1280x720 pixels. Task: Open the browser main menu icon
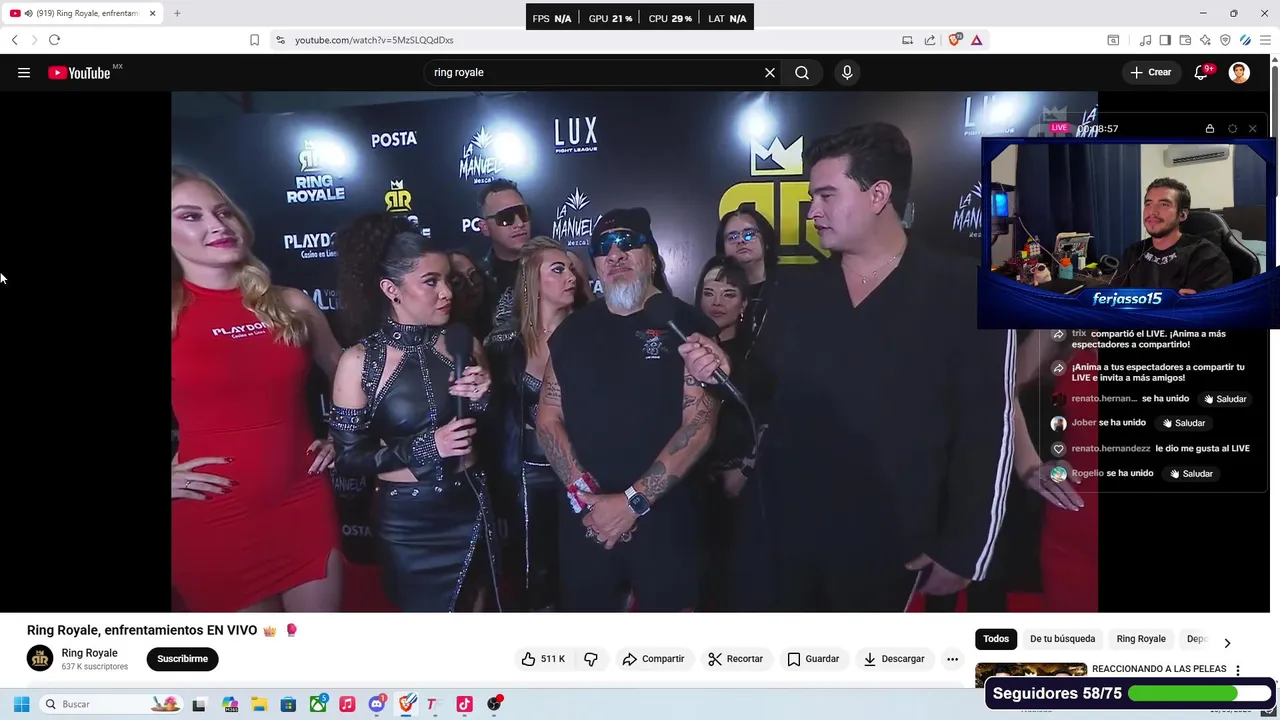tap(1265, 40)
